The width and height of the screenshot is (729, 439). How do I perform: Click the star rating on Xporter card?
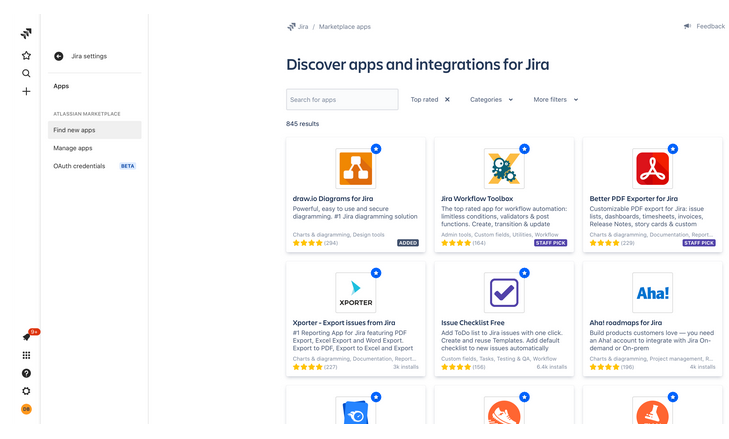click(x=307, y=367)
